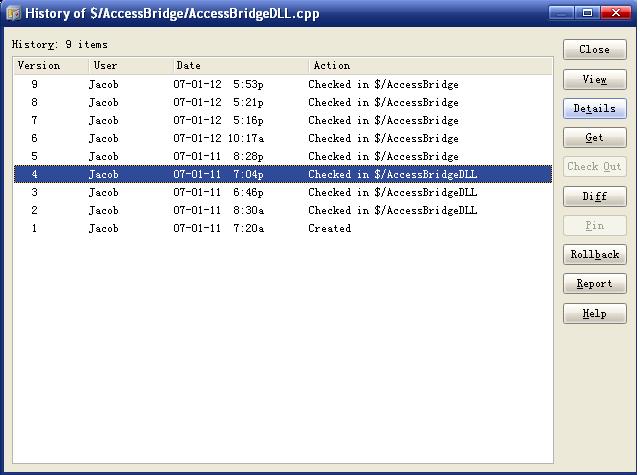Click 'Created' action text
The width and height of the screenshot is (640, 475).
(x=329, y=228)
